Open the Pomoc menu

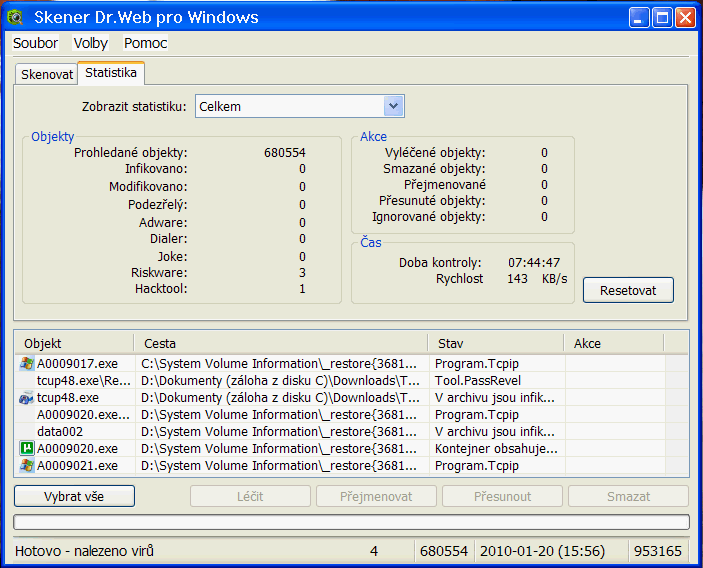145,43
